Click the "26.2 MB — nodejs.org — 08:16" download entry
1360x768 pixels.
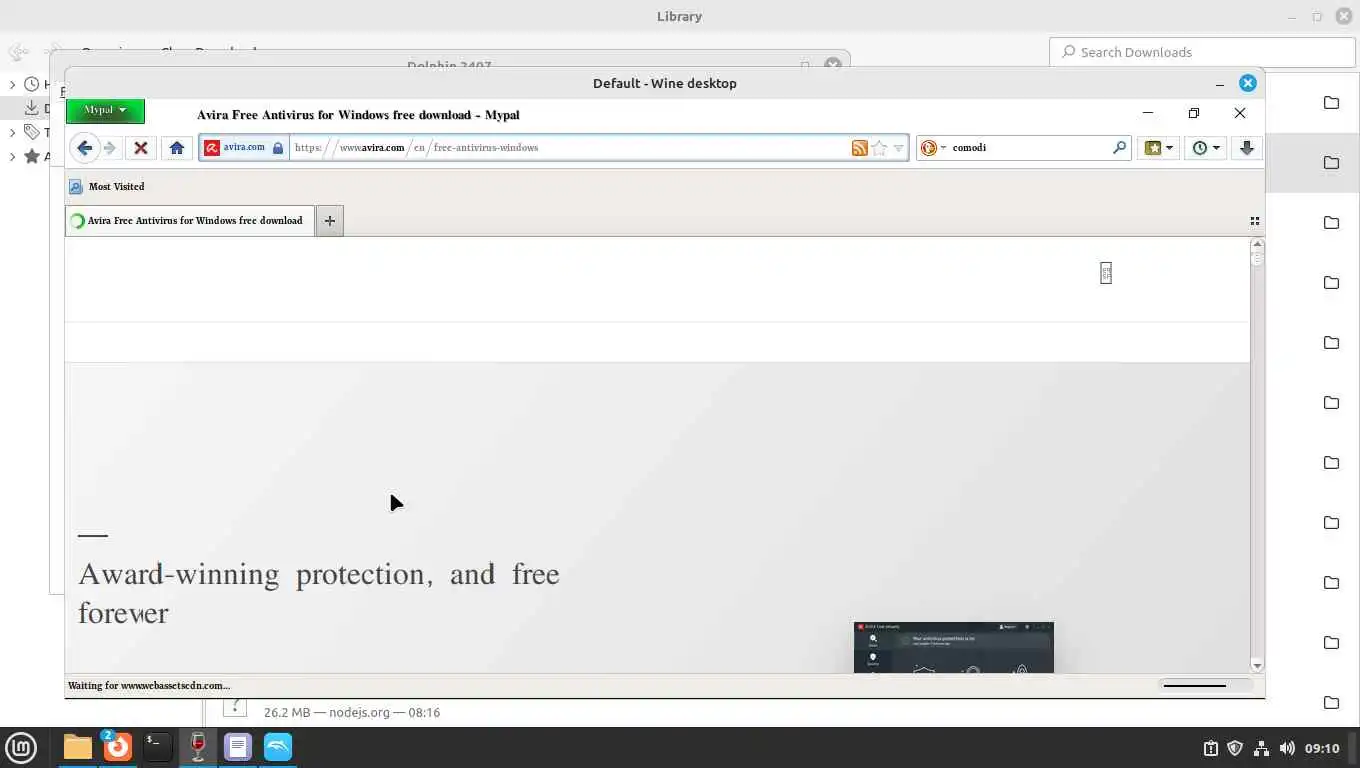[352, 712]
